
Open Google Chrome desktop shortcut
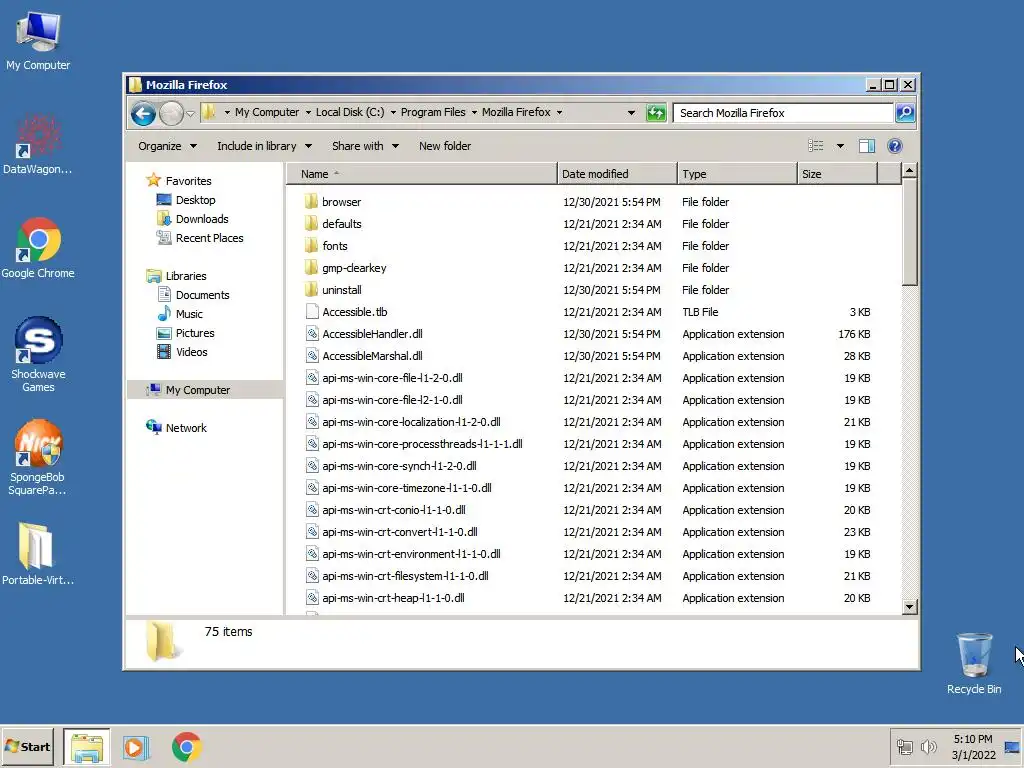(x=38, y=248)
